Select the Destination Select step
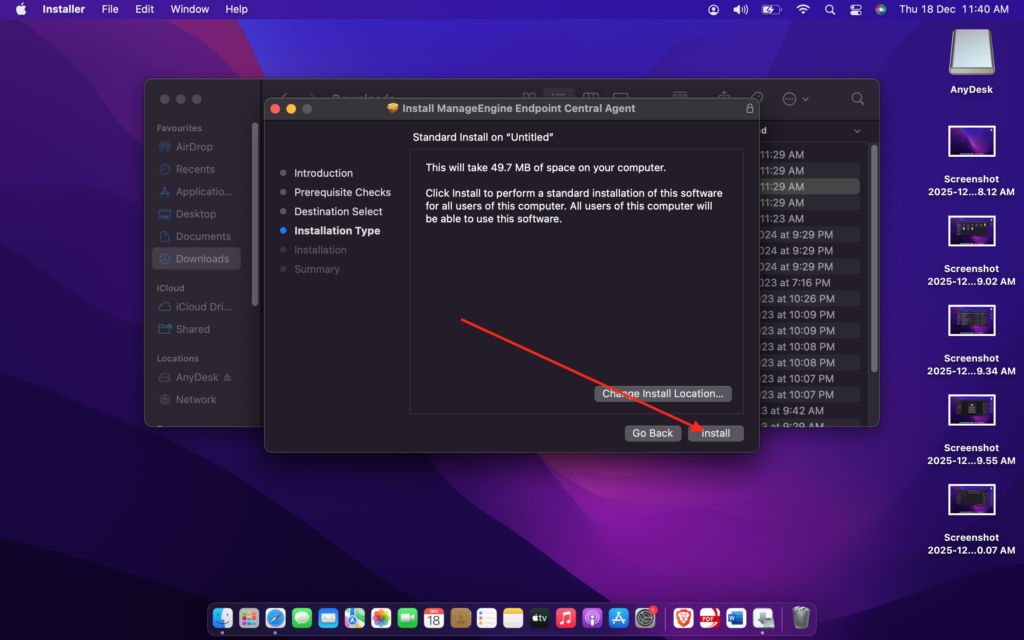The image size is (1024, 640). tap(338, 212)
